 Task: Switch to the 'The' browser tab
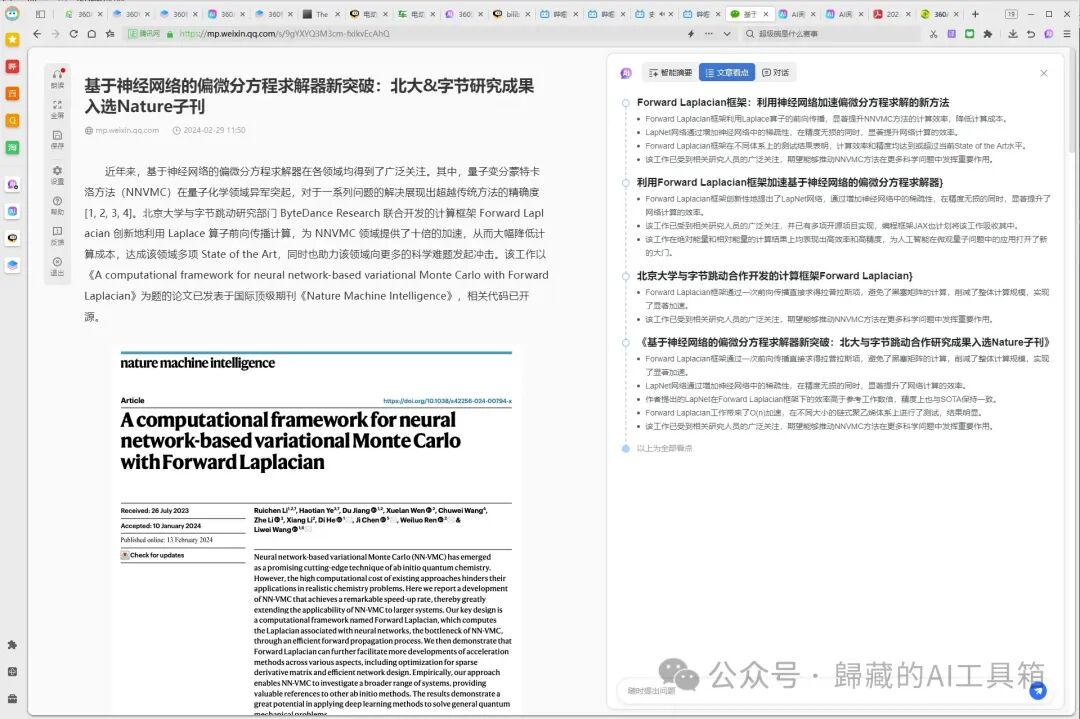coord(321,14)
